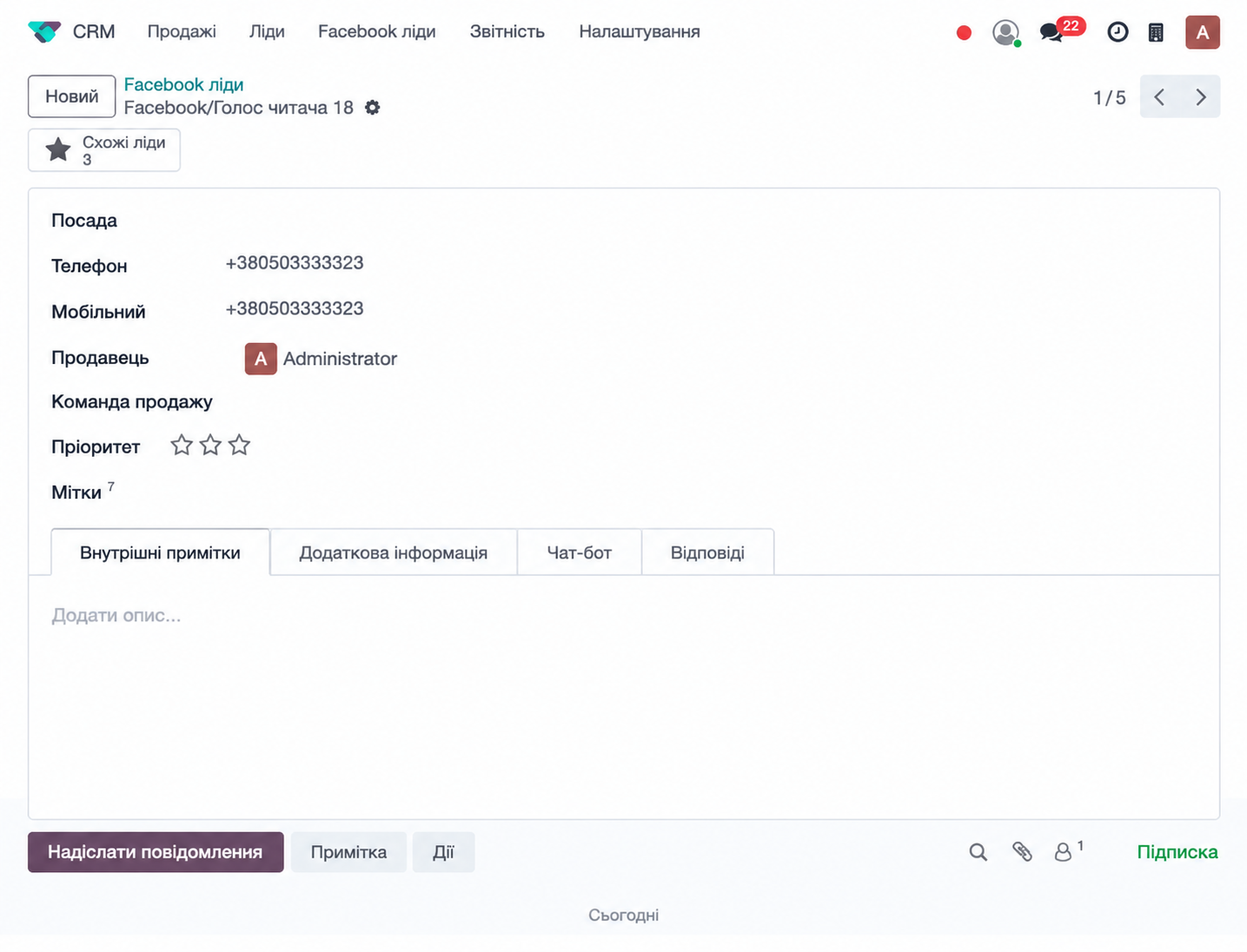The height and width of the screenshot is (952, 1247).
Task: Click the Надіслати повідомлення button
Action: pyautogui.click(x=156, y=852)
